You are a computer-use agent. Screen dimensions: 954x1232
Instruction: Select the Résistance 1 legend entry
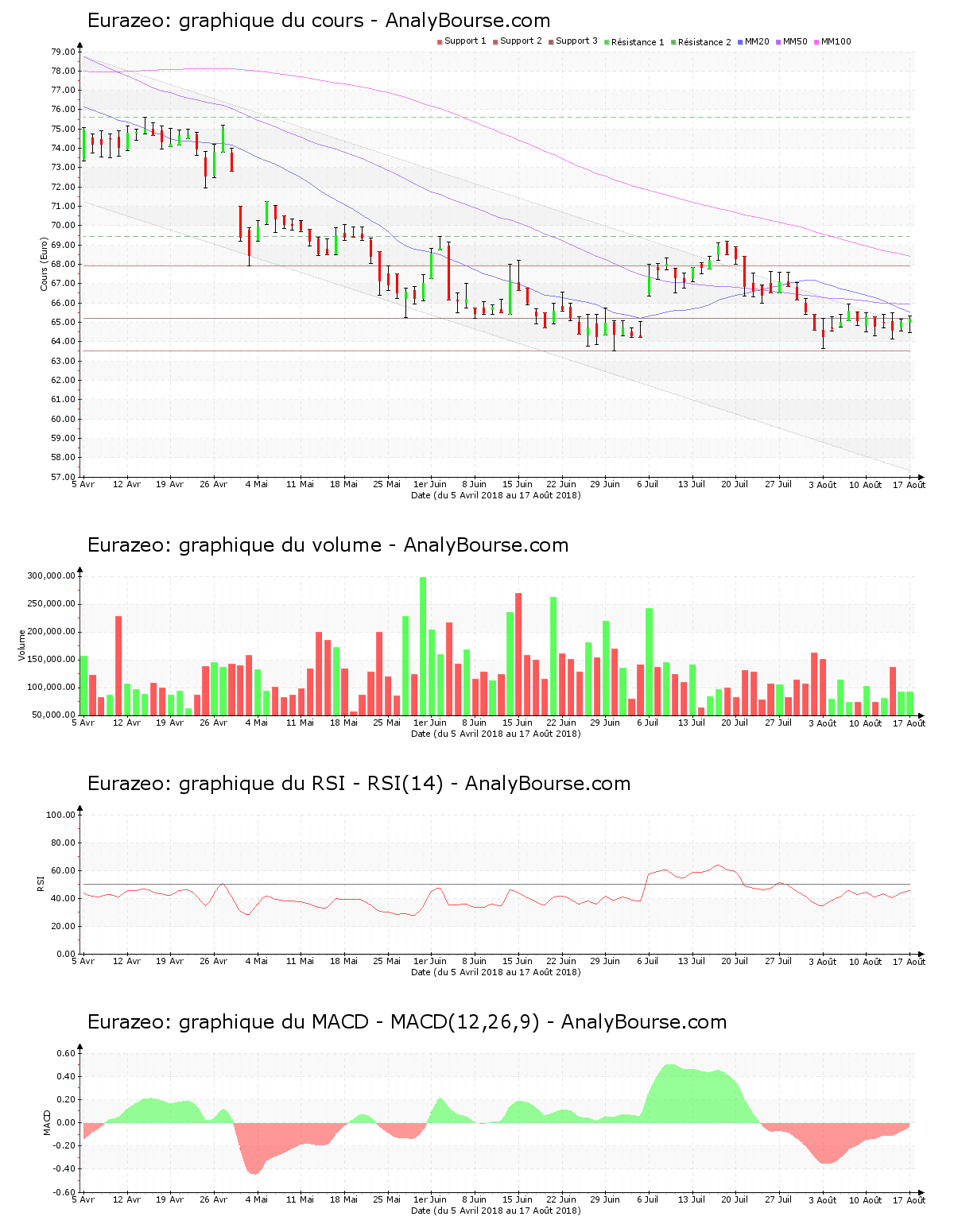pos(634,41)
